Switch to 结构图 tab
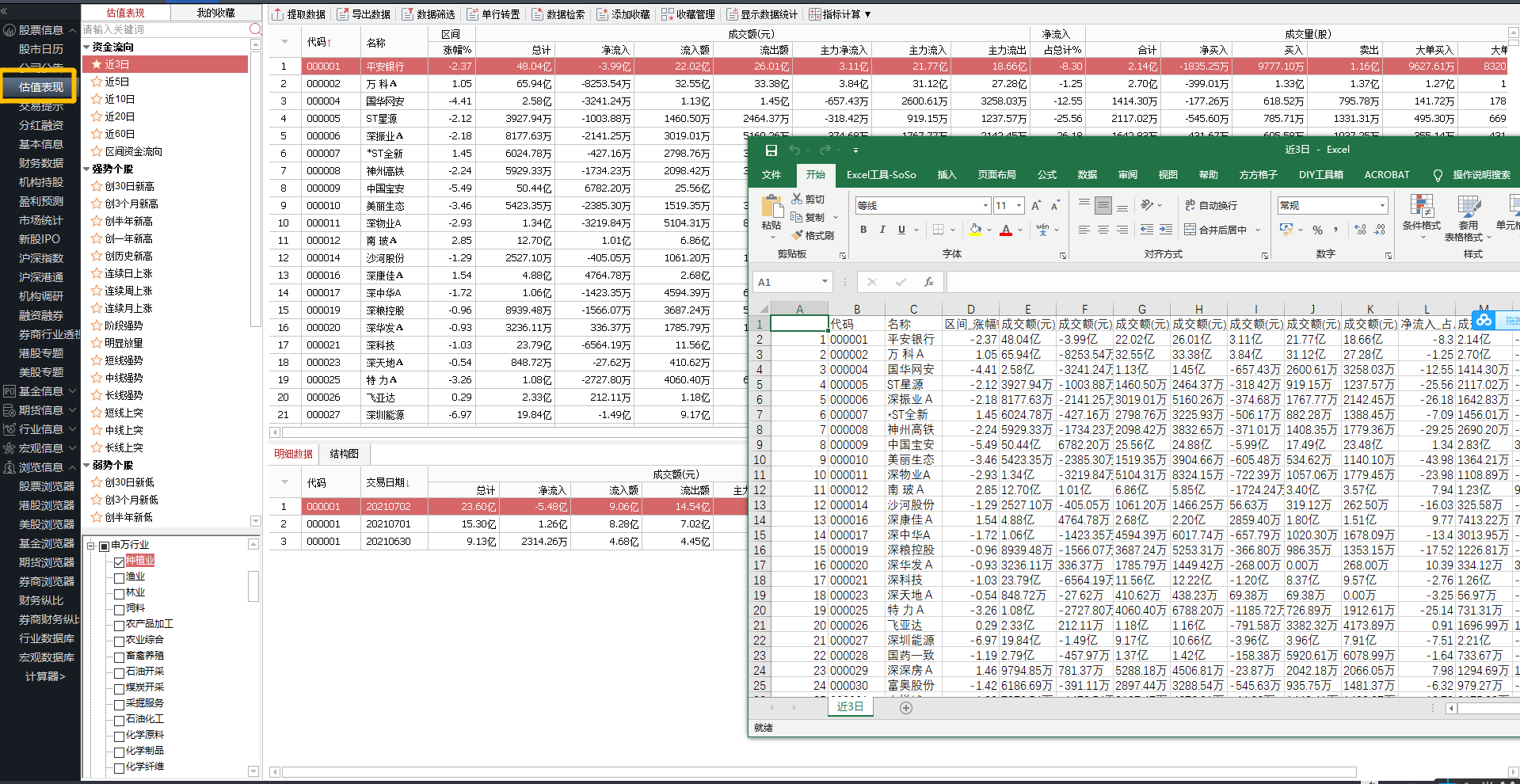This screenshot has height=784, width=1520. 344,454
